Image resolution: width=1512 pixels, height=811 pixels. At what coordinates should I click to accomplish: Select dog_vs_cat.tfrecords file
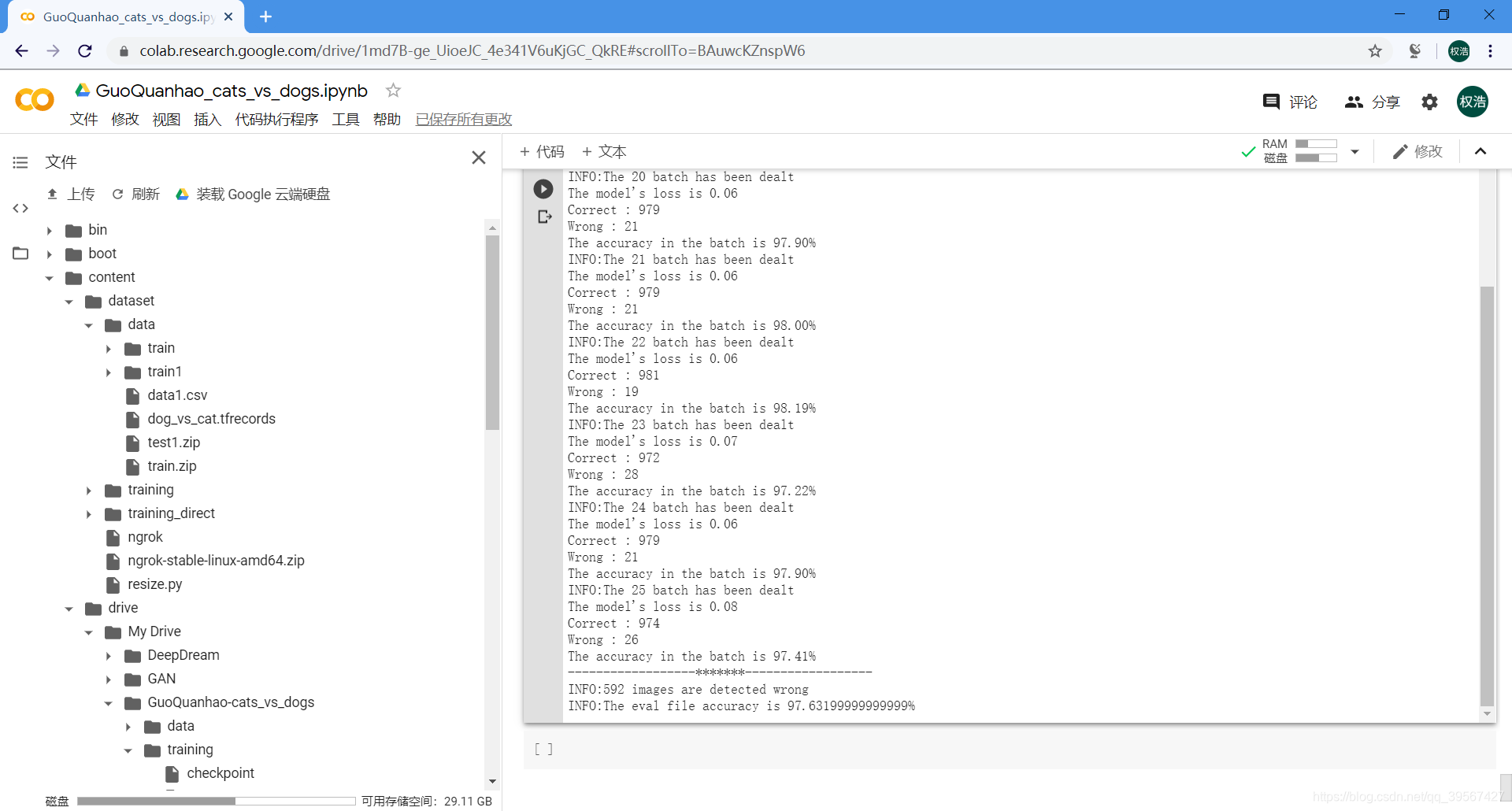click(x=211, y=419)
